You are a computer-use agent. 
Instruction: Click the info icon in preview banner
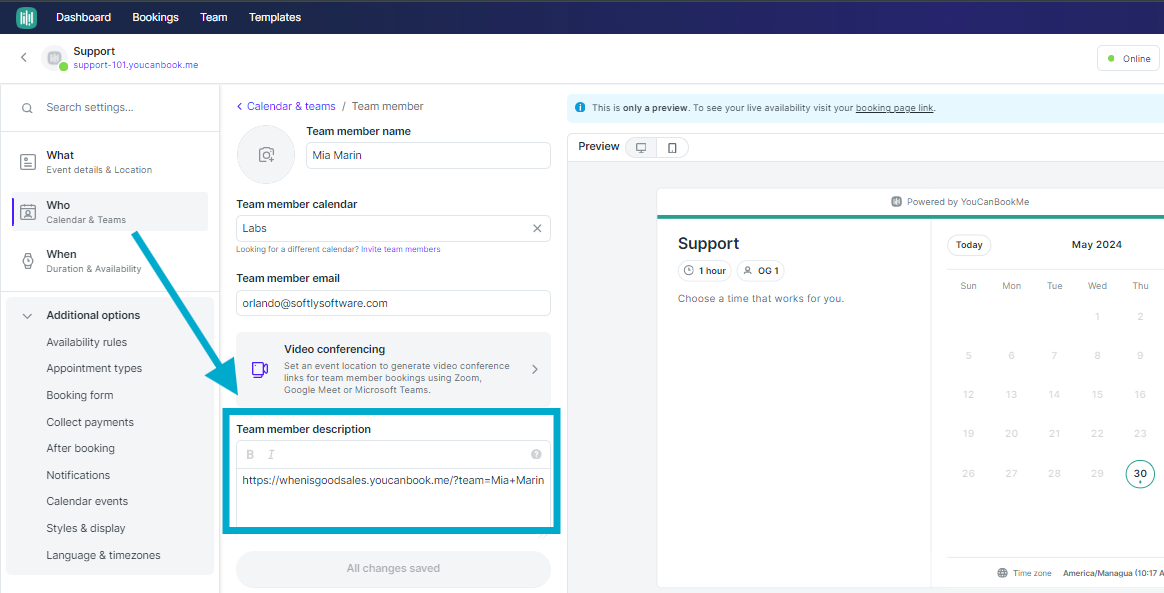tap(580, 108)
